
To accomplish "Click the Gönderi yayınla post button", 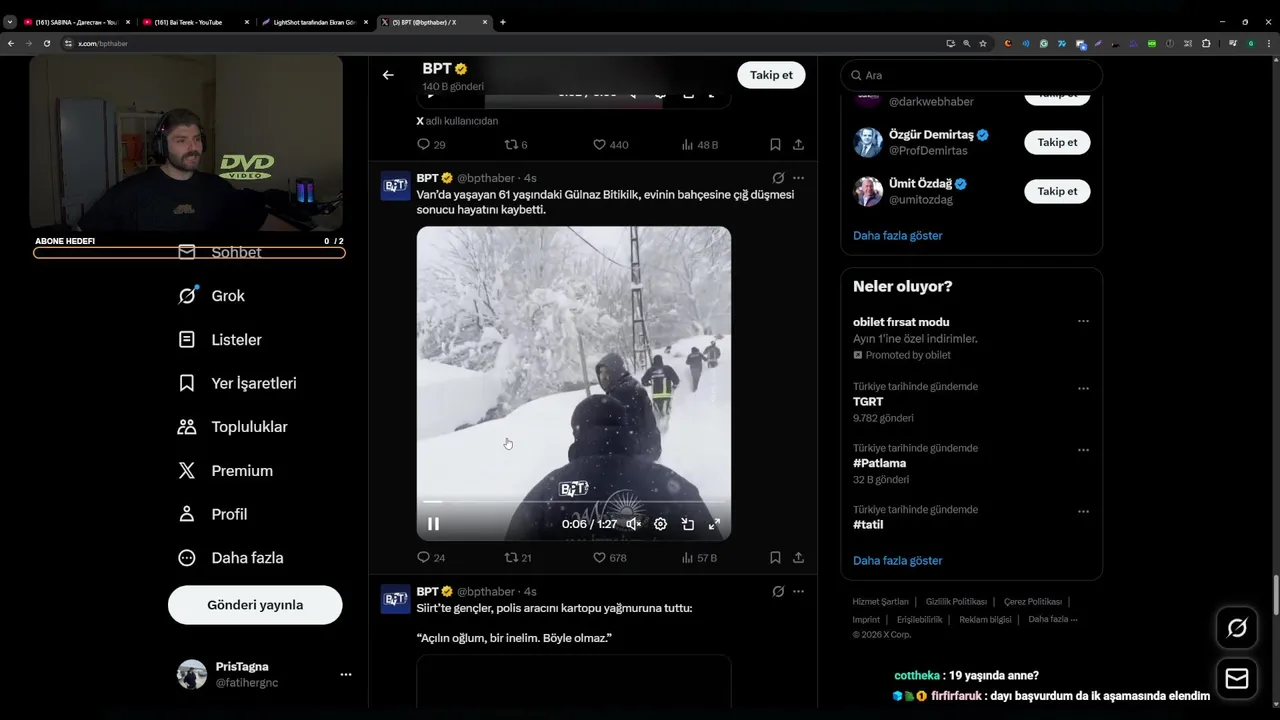I will coord(255,605).
